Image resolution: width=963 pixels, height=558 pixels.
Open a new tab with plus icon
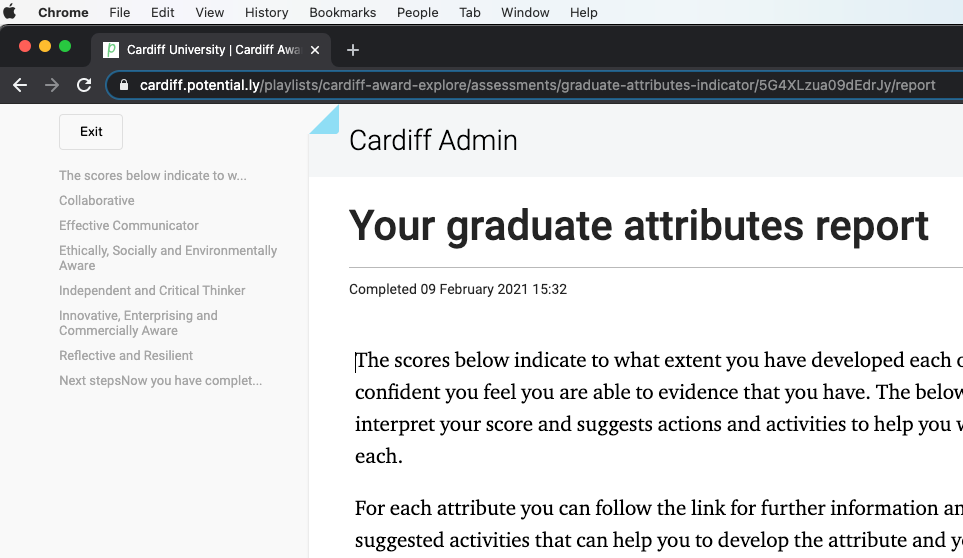click(352, 50)
